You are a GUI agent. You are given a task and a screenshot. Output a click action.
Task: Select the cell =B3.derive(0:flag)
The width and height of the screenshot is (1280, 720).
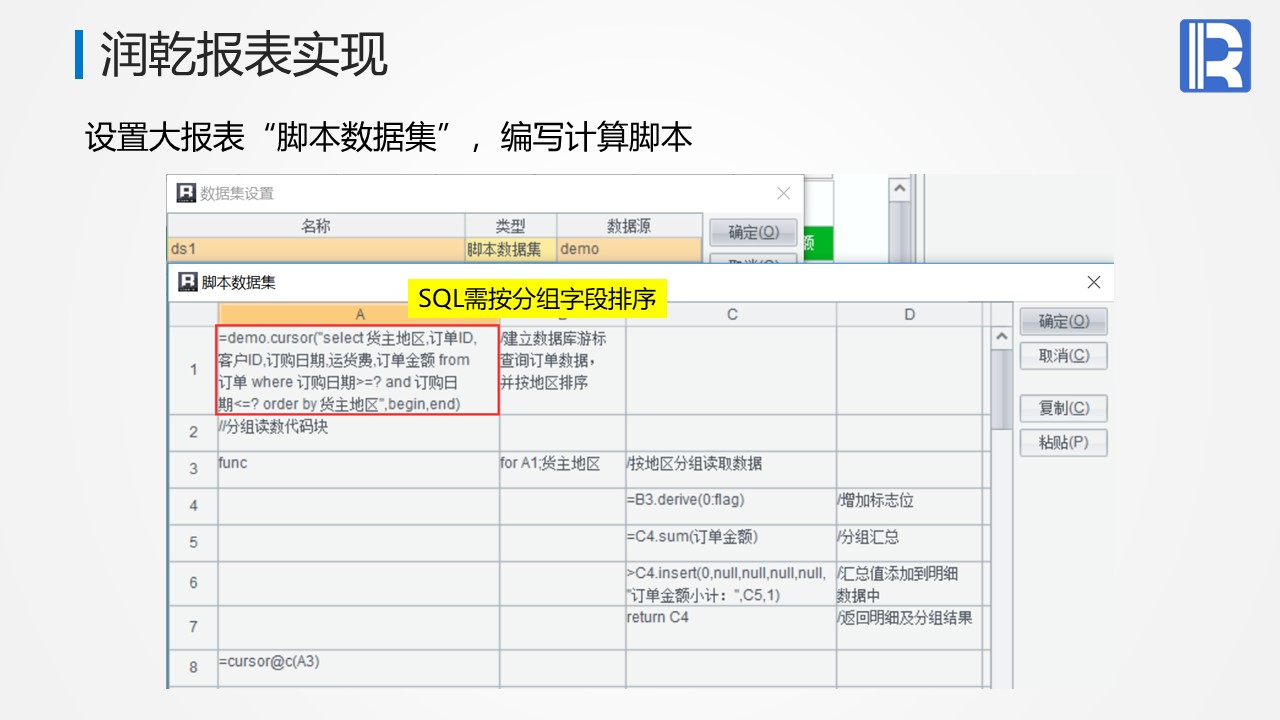click(x=732, y=506)
